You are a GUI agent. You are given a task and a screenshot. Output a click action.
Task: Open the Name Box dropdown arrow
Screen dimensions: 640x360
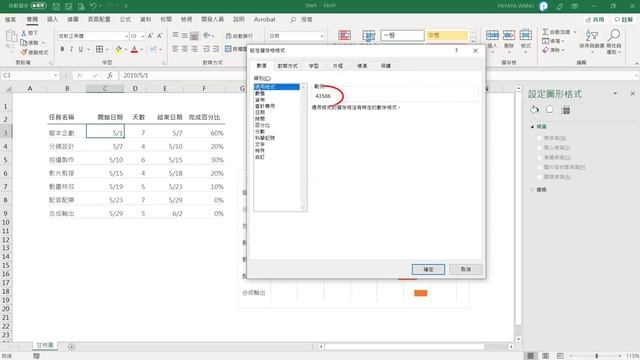click(56, 76)
